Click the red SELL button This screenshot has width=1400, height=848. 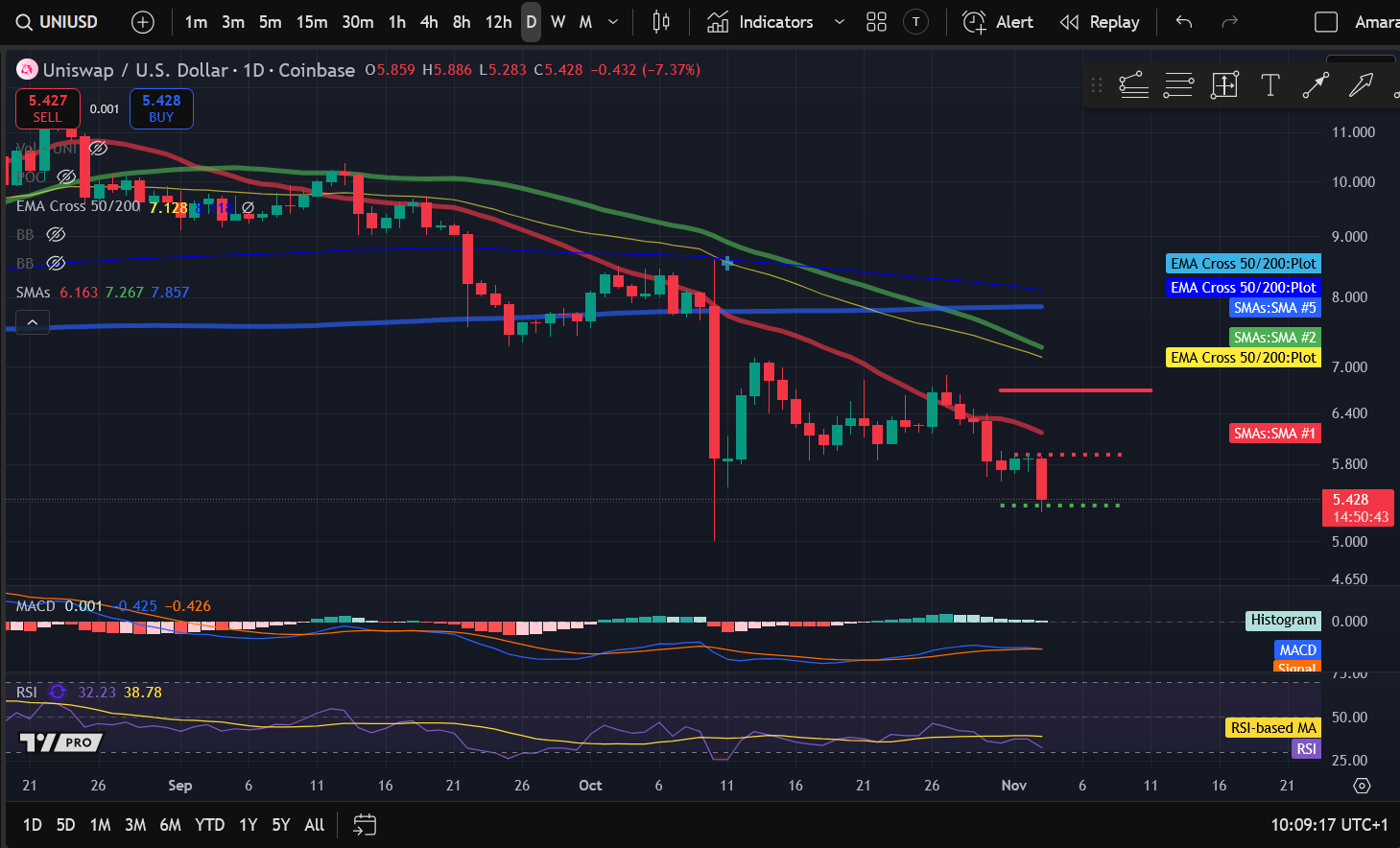click(47, 108)
